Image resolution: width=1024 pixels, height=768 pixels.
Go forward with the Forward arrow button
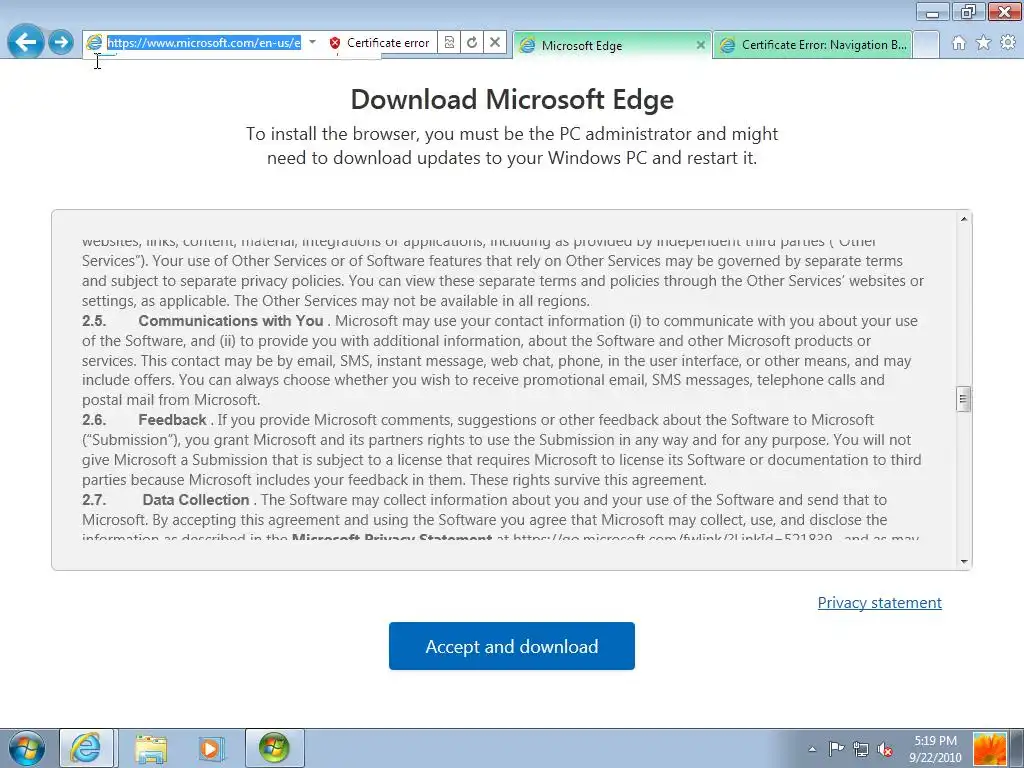tap(61, 42)
